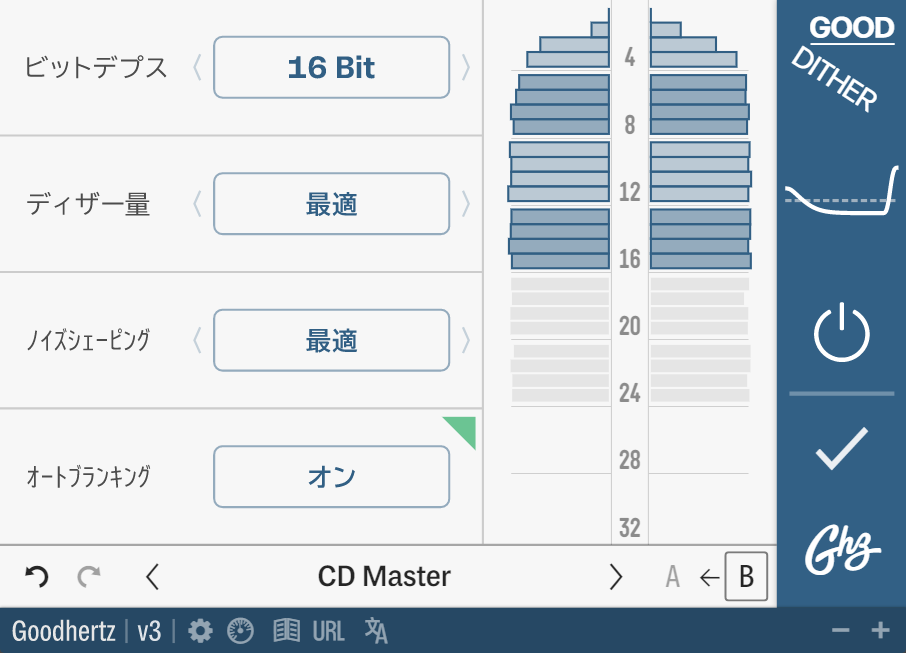
Task: Open the CD Master preset name menu
Action: (384, 577)
